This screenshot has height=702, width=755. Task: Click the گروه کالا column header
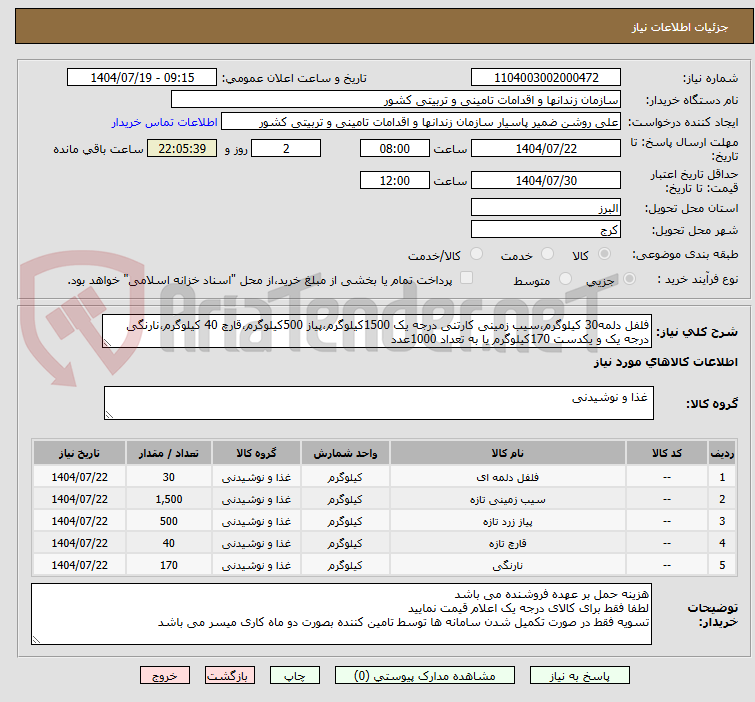[x=256, y=453]
